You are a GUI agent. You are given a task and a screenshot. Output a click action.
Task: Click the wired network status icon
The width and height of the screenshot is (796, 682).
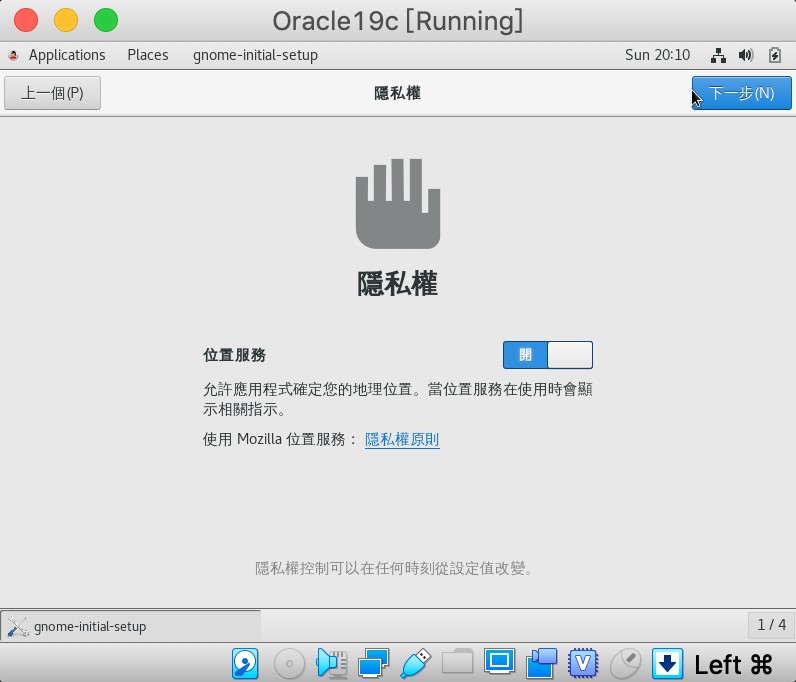718,55
